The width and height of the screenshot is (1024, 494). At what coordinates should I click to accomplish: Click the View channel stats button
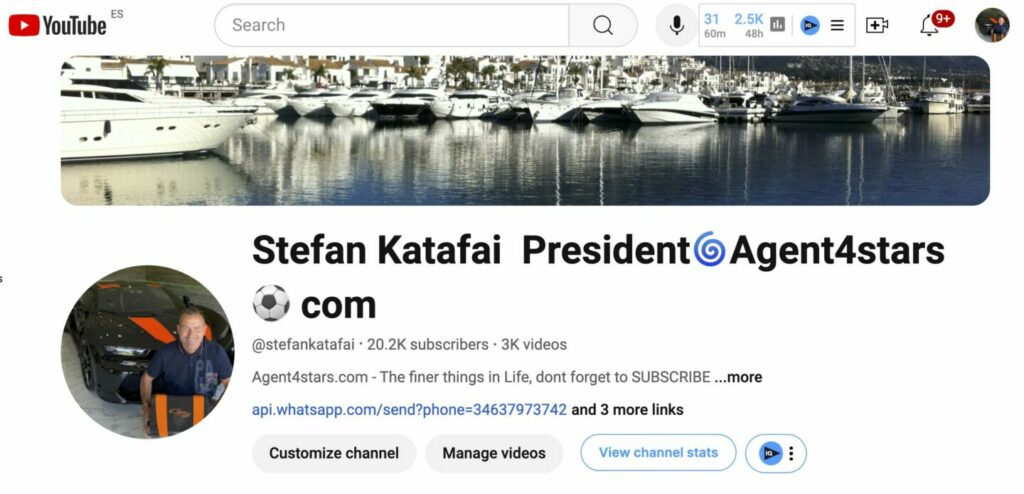tap(658, 452)
